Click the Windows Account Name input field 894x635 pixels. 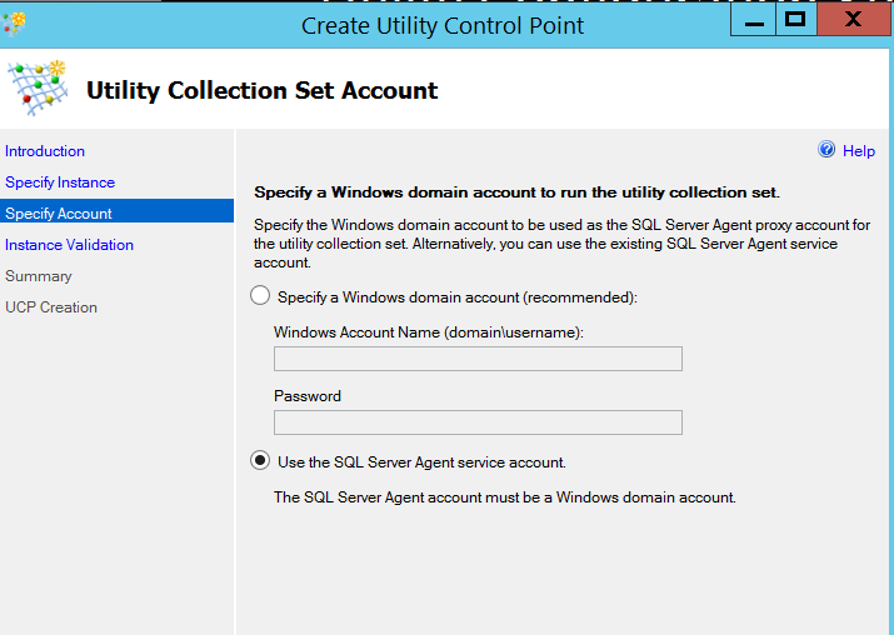click(x=478, y=359)
